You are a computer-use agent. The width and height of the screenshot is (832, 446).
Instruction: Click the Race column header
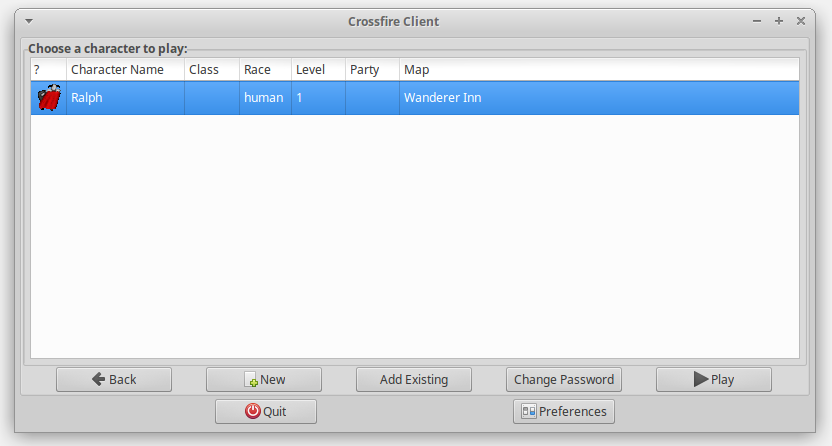click(x=265, y=70)
